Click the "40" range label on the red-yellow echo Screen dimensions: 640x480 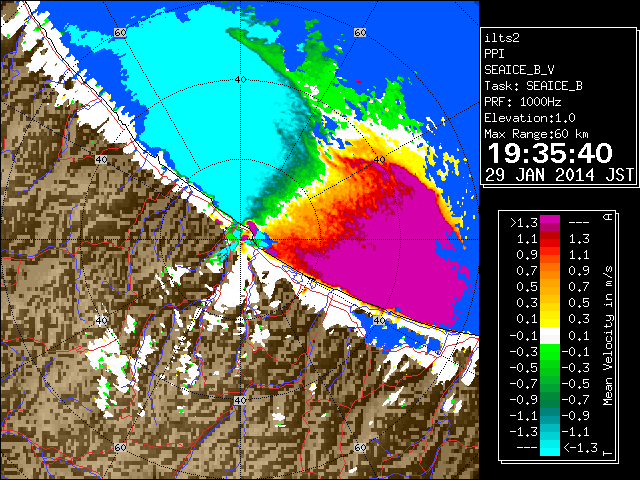(x=379, y=159)
